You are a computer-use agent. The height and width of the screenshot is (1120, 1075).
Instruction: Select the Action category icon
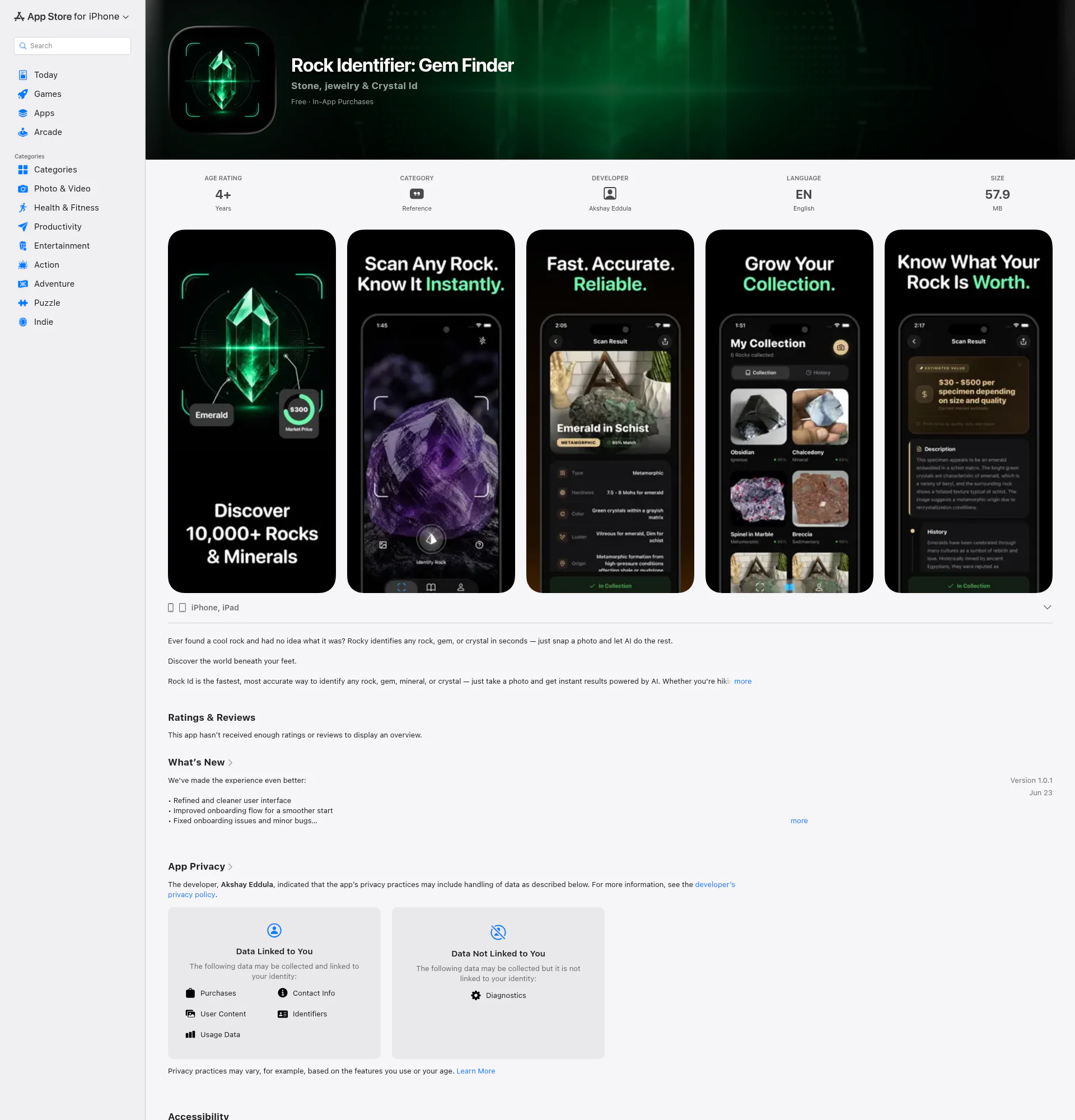coord(23,264)
